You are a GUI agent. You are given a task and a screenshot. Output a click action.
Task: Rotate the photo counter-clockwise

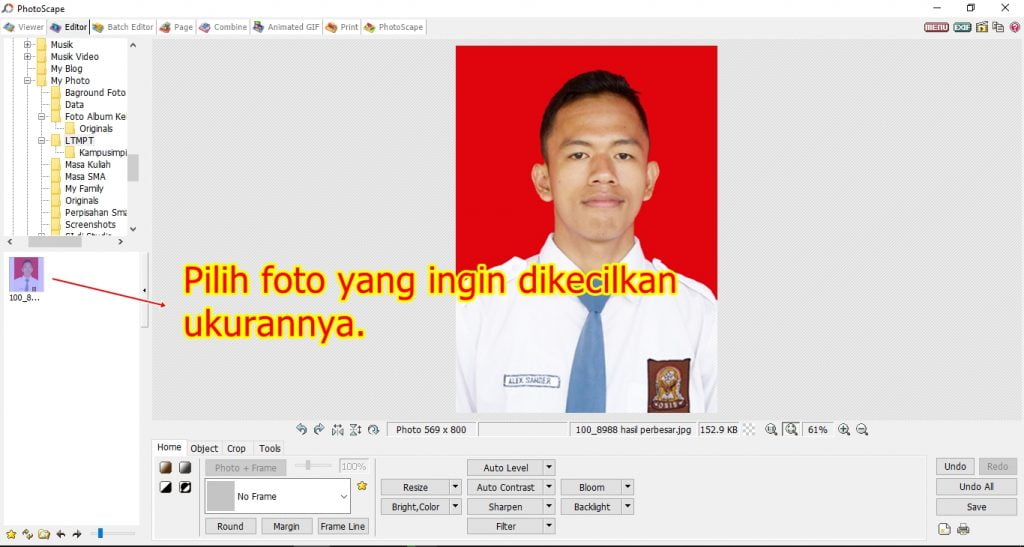click(x=301, y=429)
